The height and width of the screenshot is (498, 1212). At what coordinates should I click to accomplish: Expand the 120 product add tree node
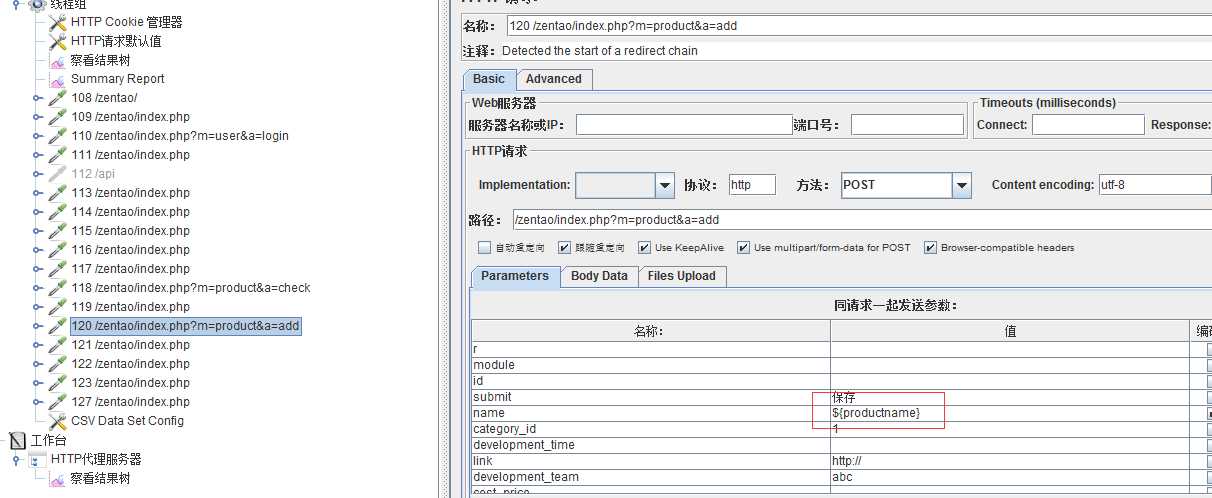37,326
